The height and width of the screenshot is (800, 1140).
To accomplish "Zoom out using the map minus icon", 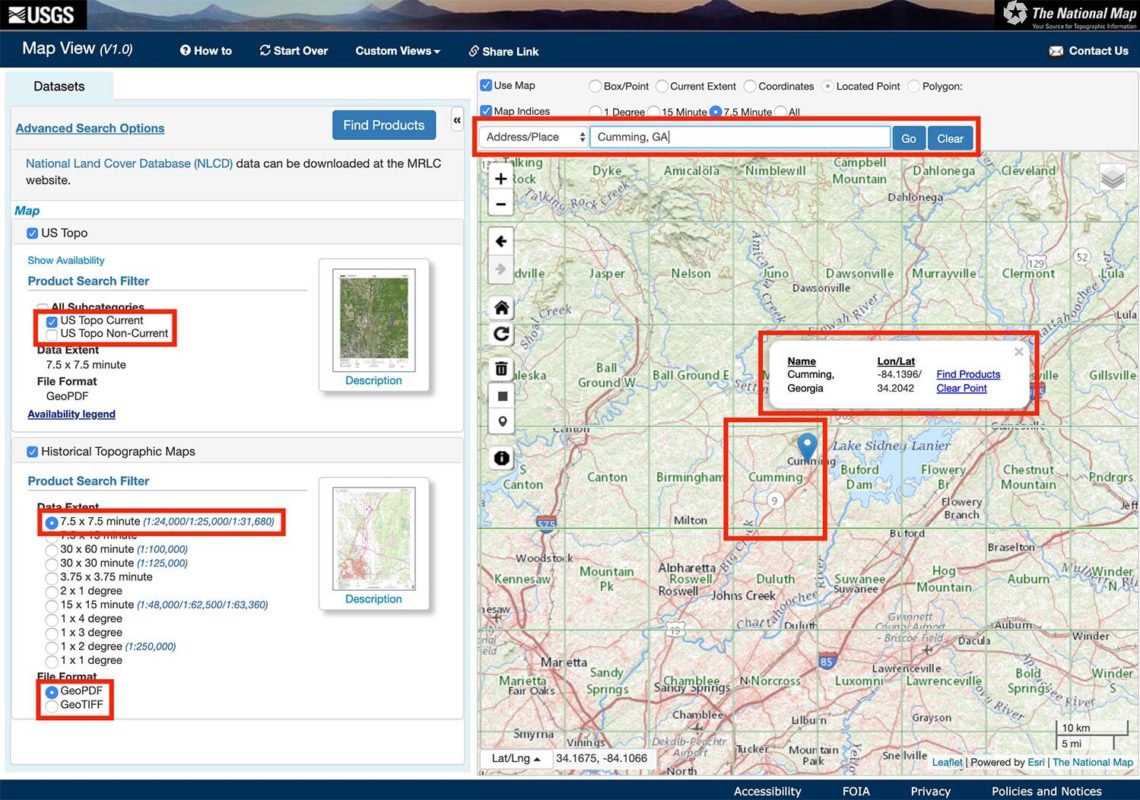I will pyautogui.click(x=501, y=203).
